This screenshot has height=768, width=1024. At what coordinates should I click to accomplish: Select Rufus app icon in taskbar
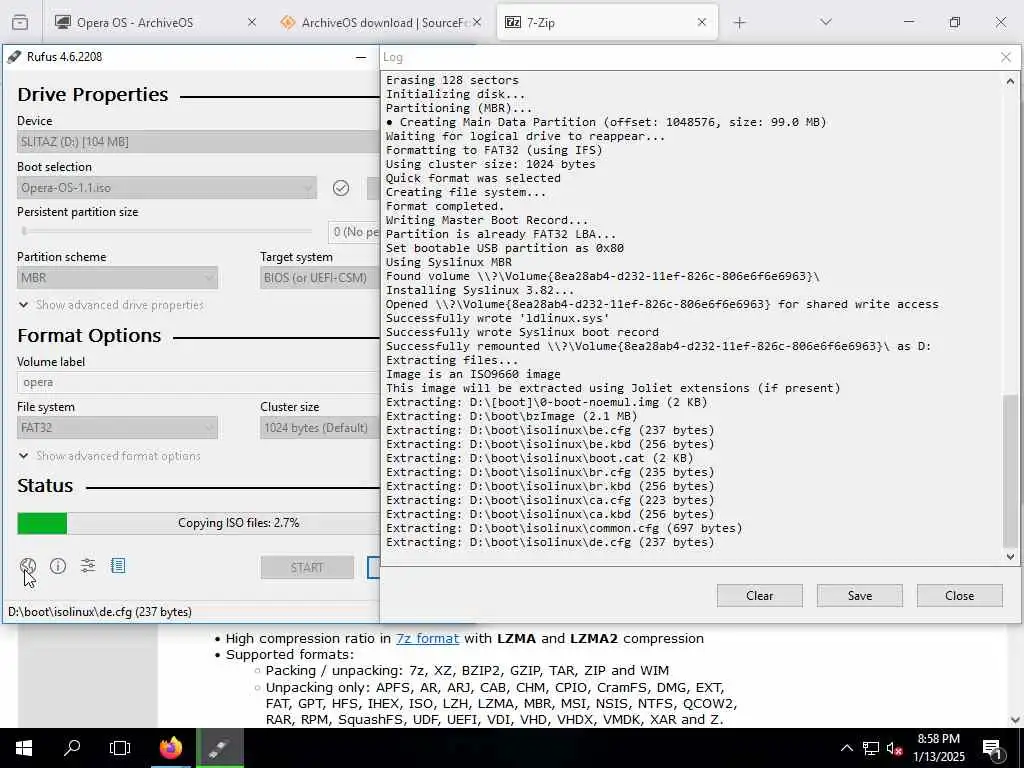point(219,748)
